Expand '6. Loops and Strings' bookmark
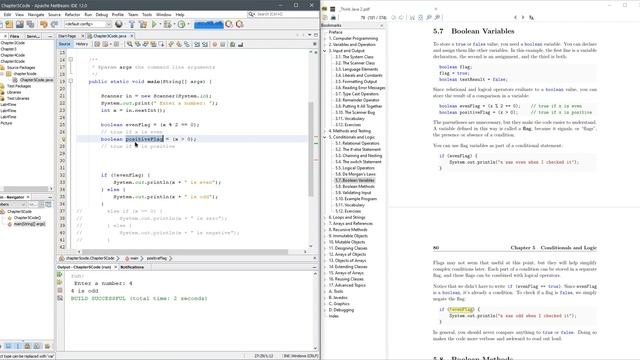The height and width of the screenshot is (360, 640). tap(325, 218)
